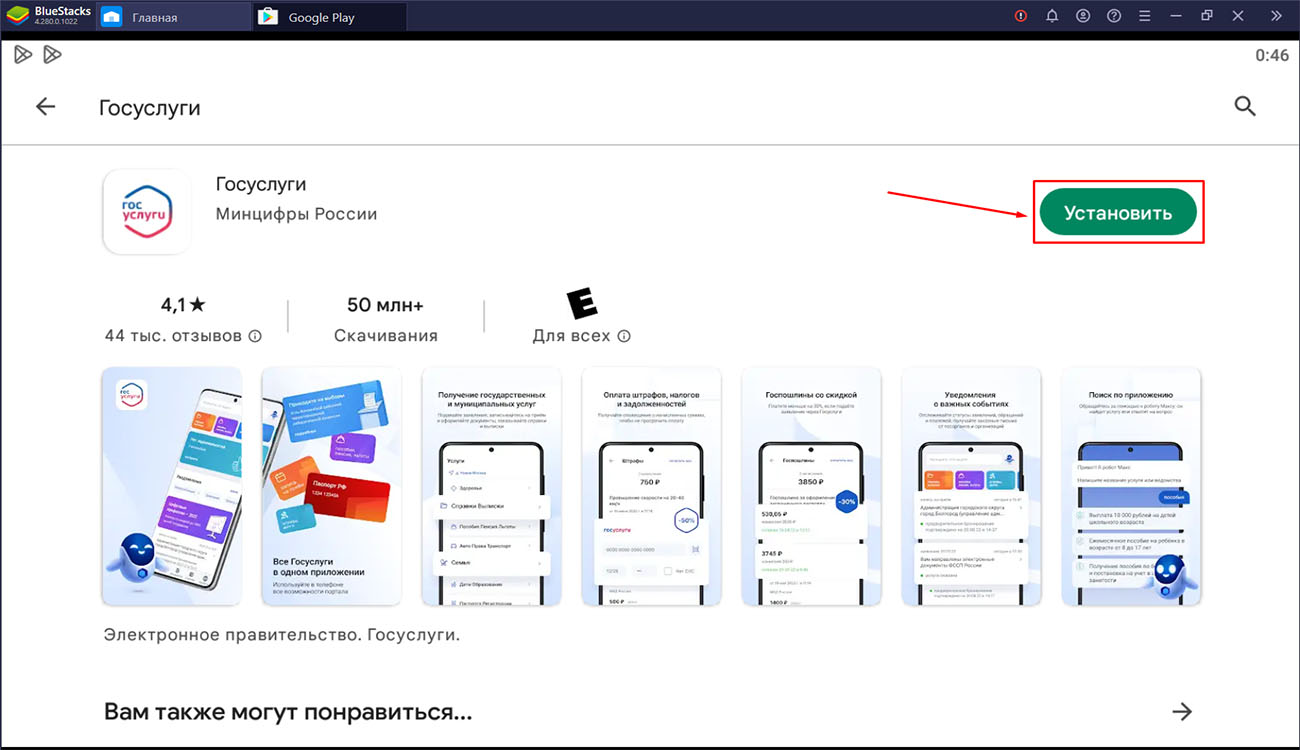The width and height of the screenshot is (1300, 750).
Task: Click the Госуслуги app logo icon
Action: (x=147, y=212)
